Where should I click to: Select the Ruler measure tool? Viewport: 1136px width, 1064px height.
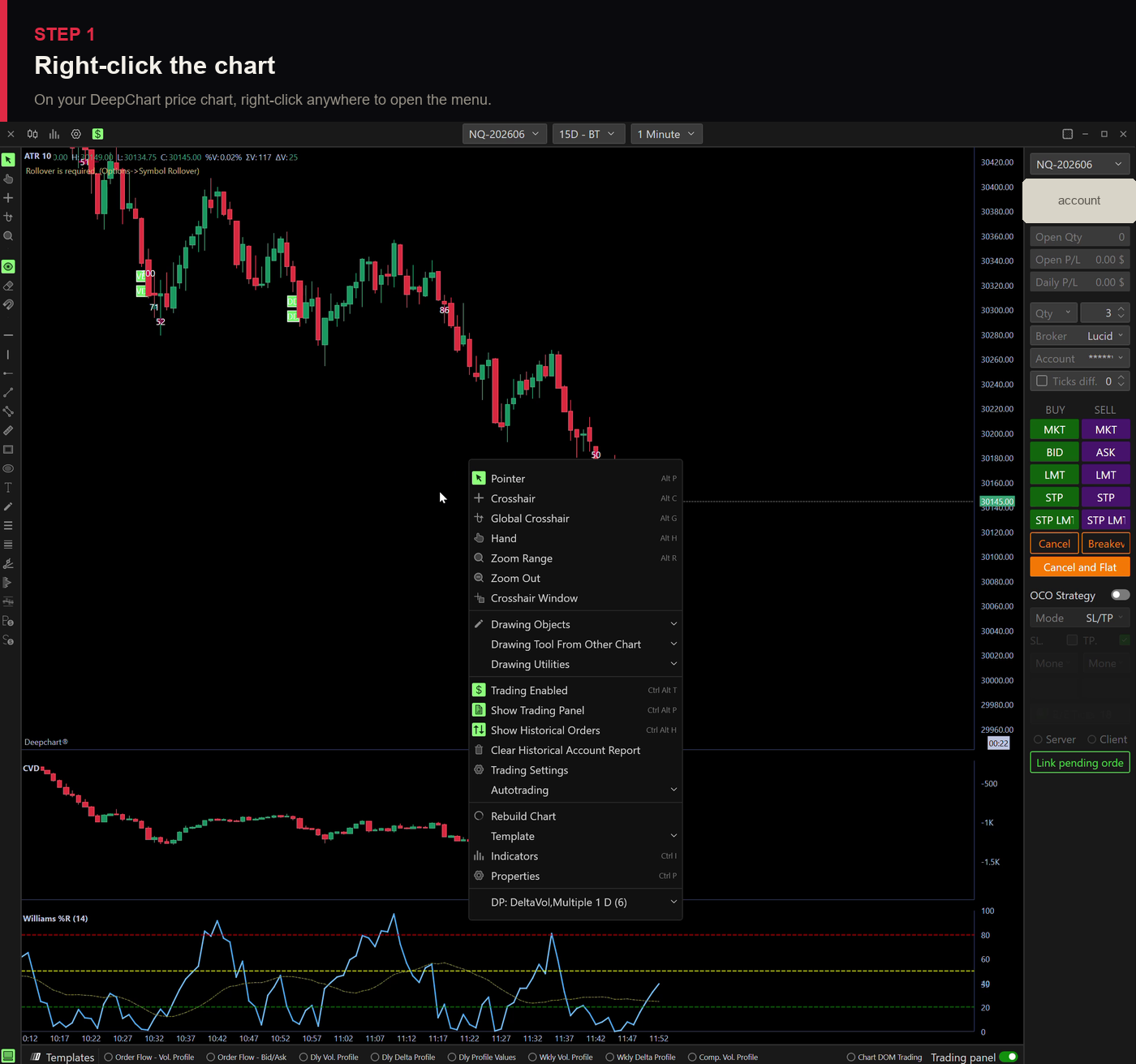point(8,430)
